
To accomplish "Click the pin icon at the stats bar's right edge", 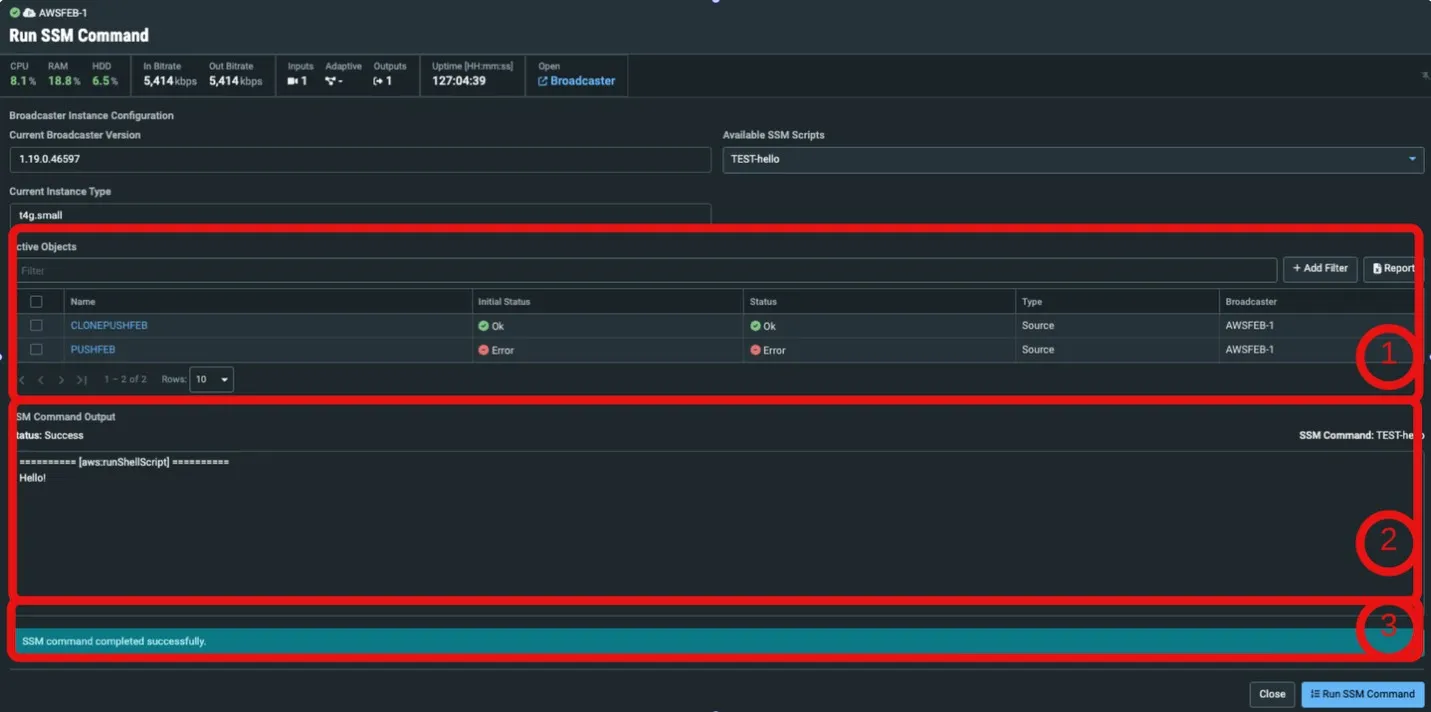I will 1425,75.
